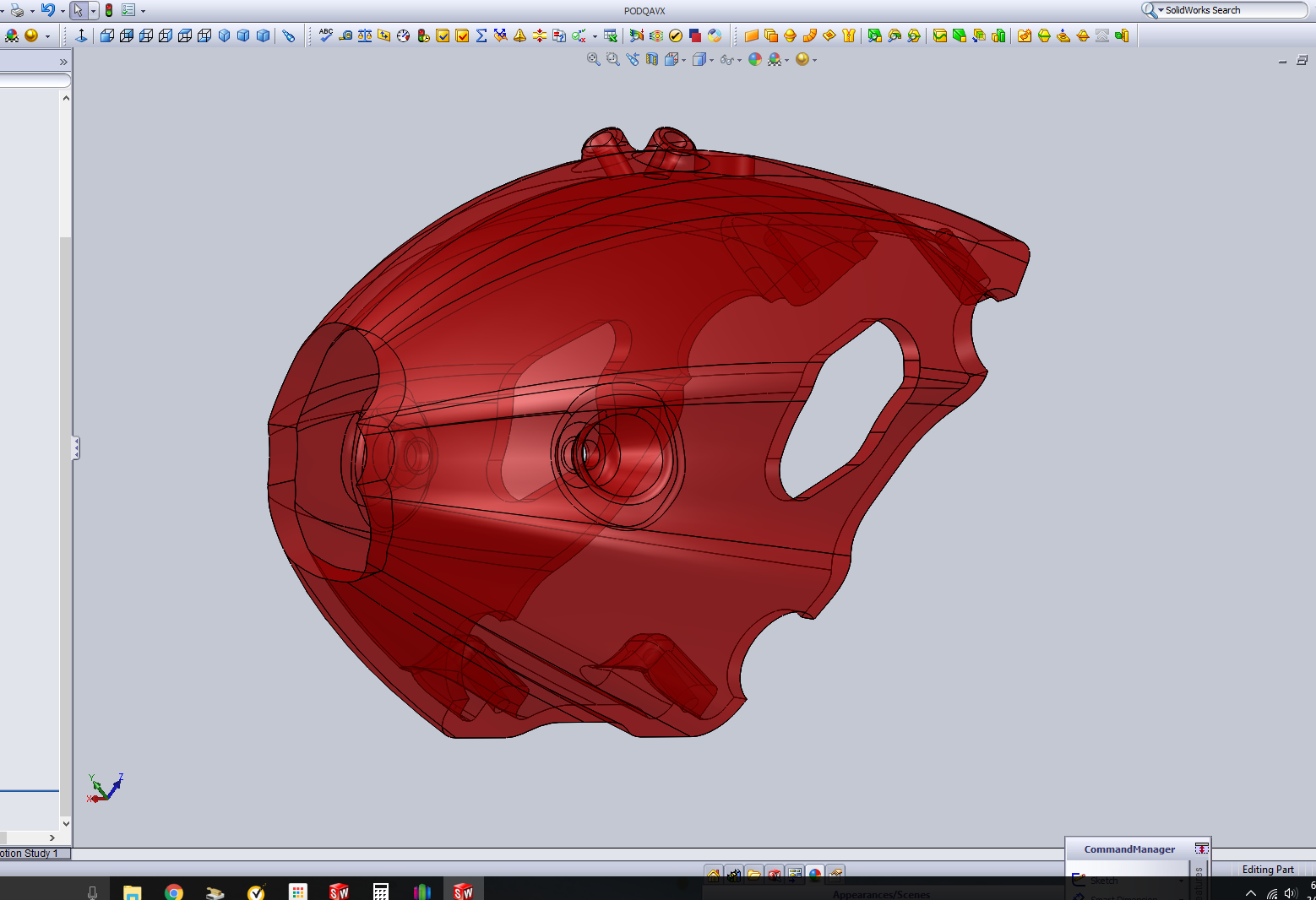Open the Apply Scene dropdown arrow
This screenshot has height=900, width=1316.
tap(787, 60)
